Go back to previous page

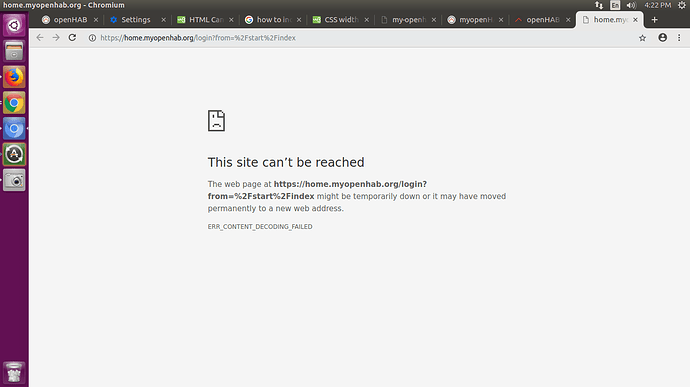pos(40,38)
